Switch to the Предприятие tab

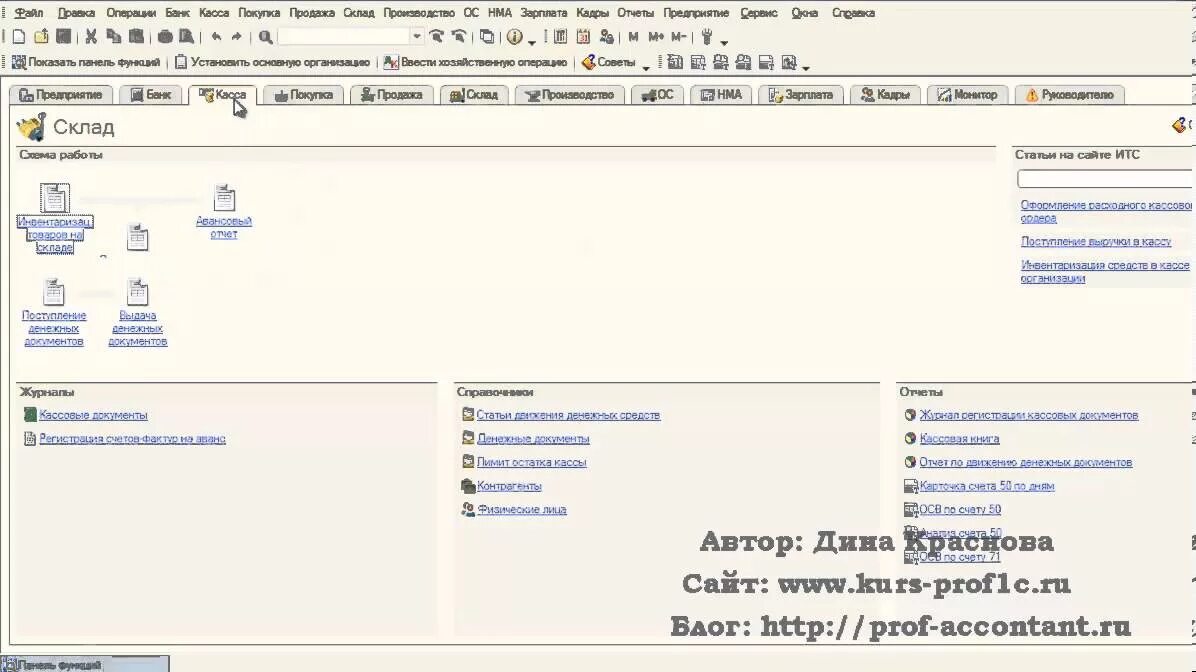tap(61, 95)
